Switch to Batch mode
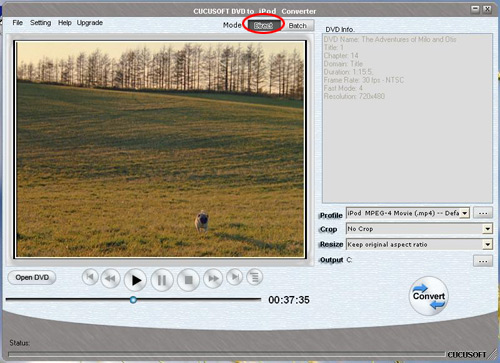The image size is (500, 363). 298,25
